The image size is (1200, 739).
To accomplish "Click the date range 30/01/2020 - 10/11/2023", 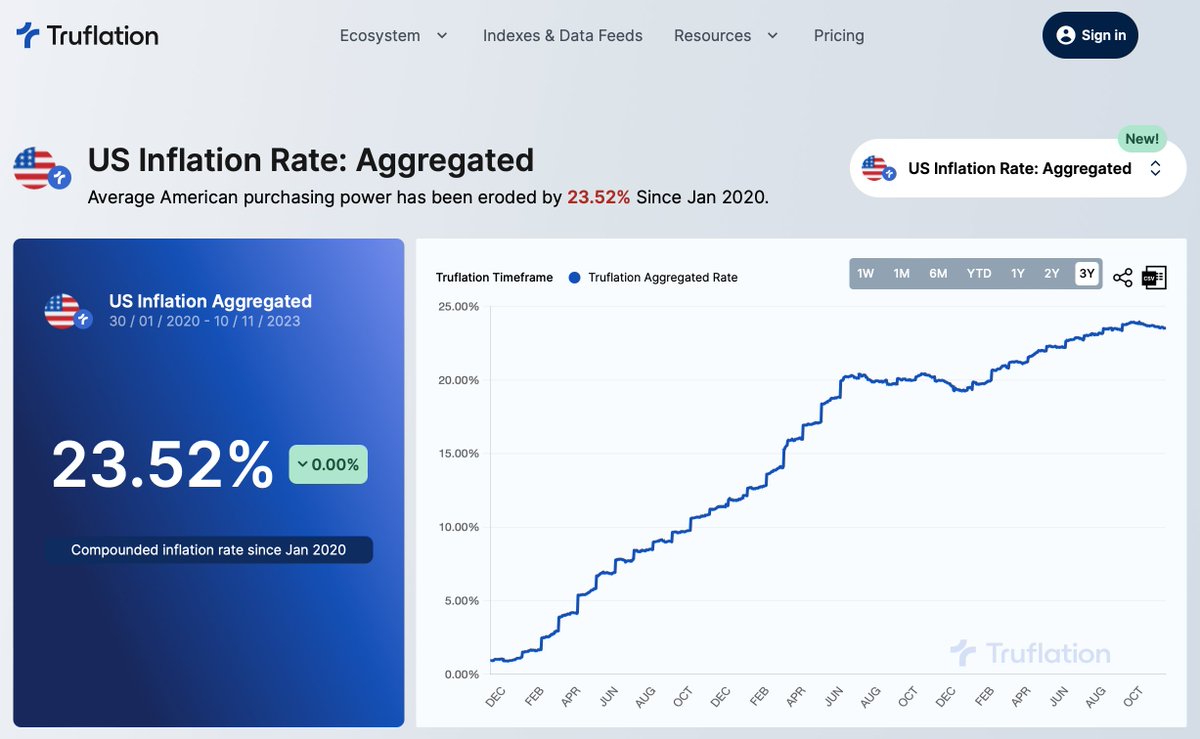I will (x=204, y=321).
